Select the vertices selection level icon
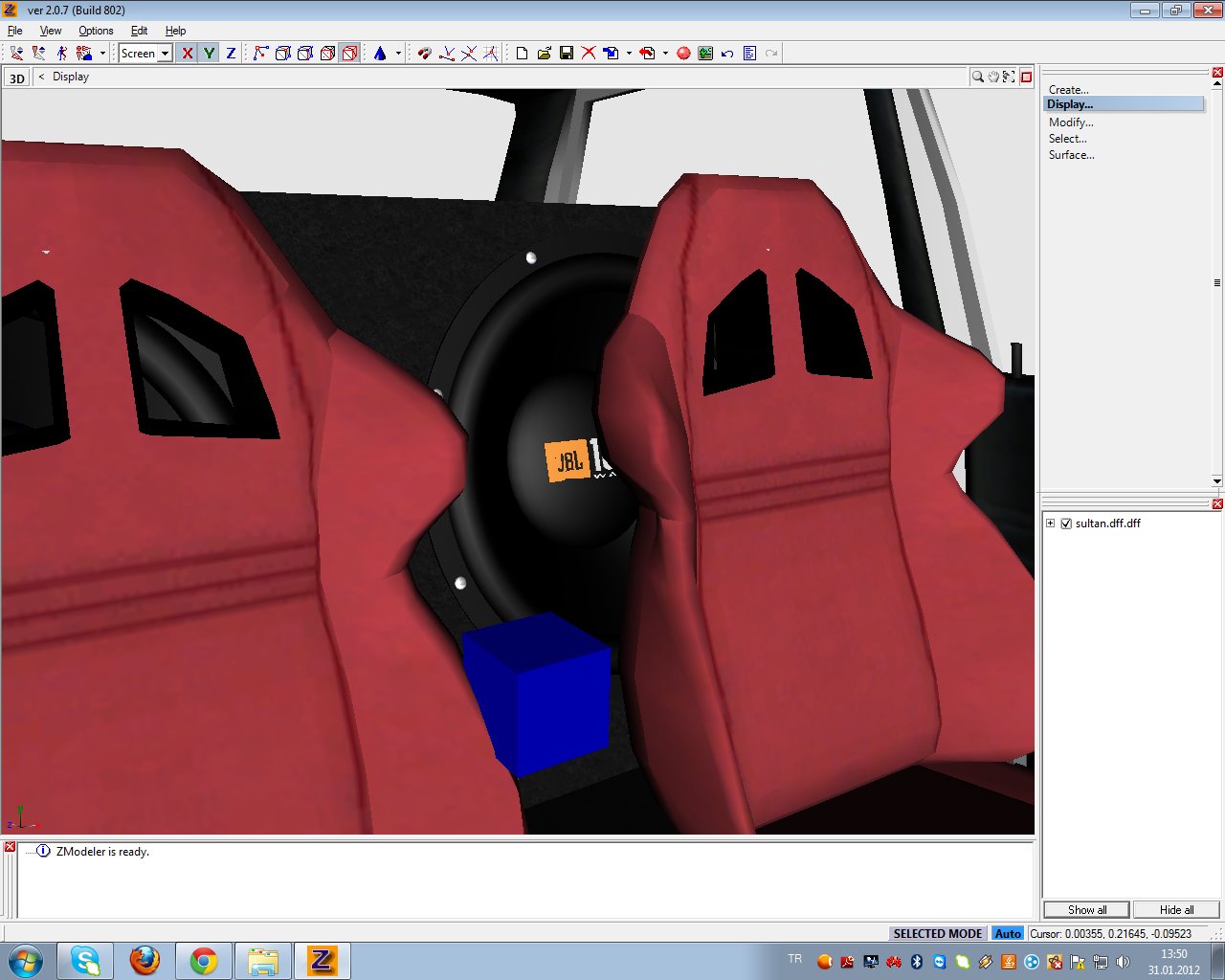1225x980 pixels. 260,54
